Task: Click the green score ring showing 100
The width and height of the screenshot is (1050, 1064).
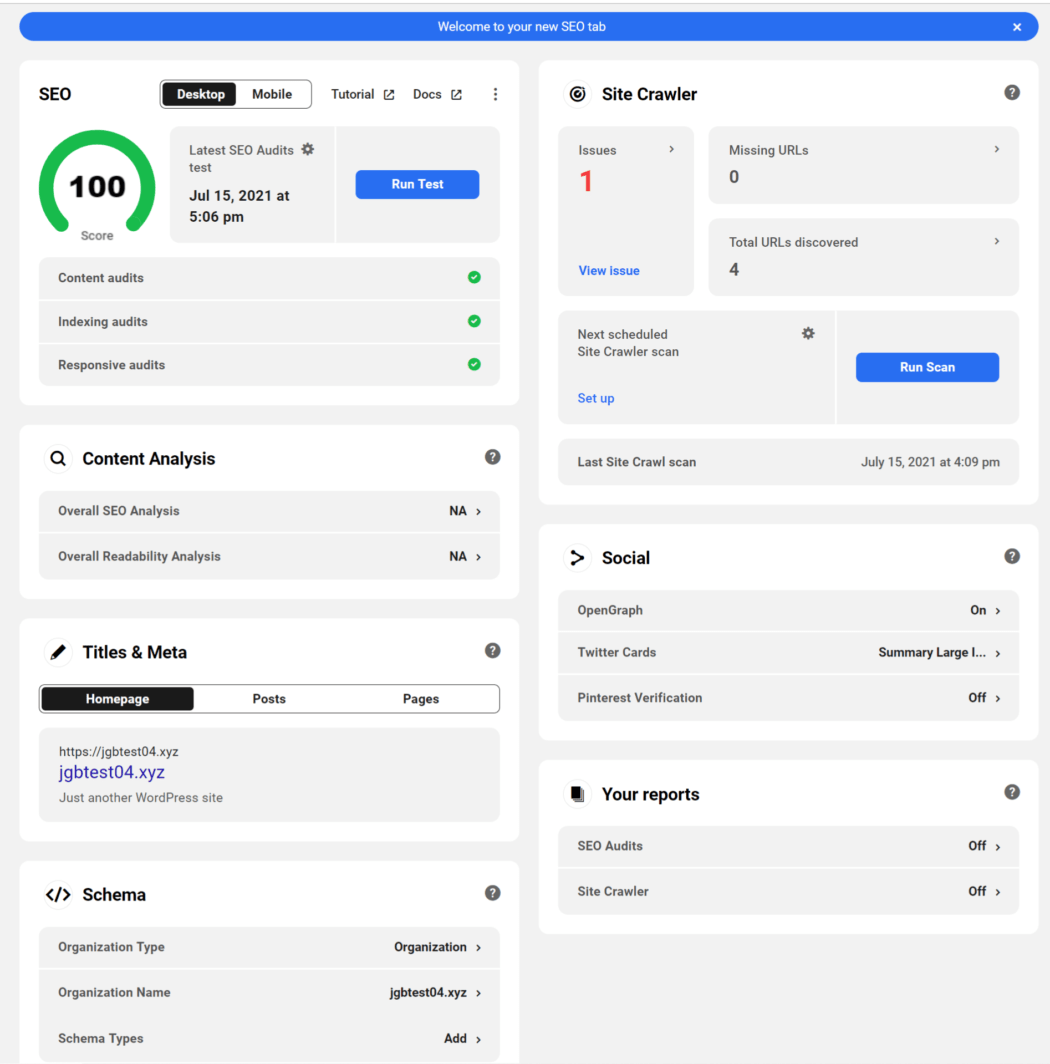Action: coord(96,186)
